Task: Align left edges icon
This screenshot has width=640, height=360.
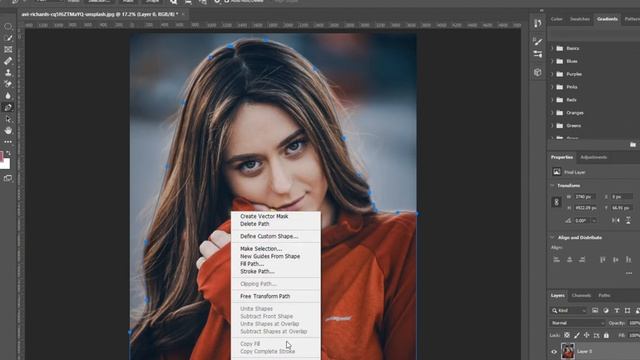Action: 556,259
